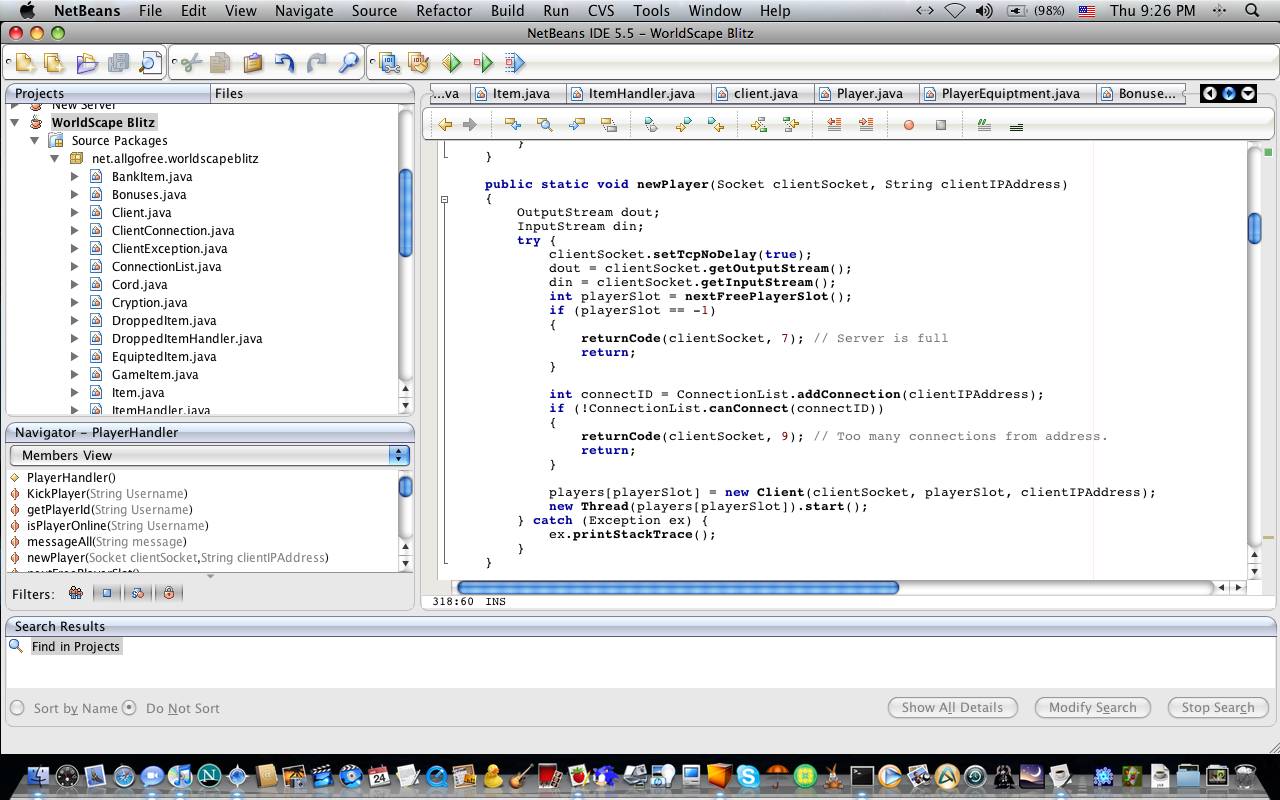Run Main Project with green arrow icon
1280x800 pixels.
[x=451, y=63]
